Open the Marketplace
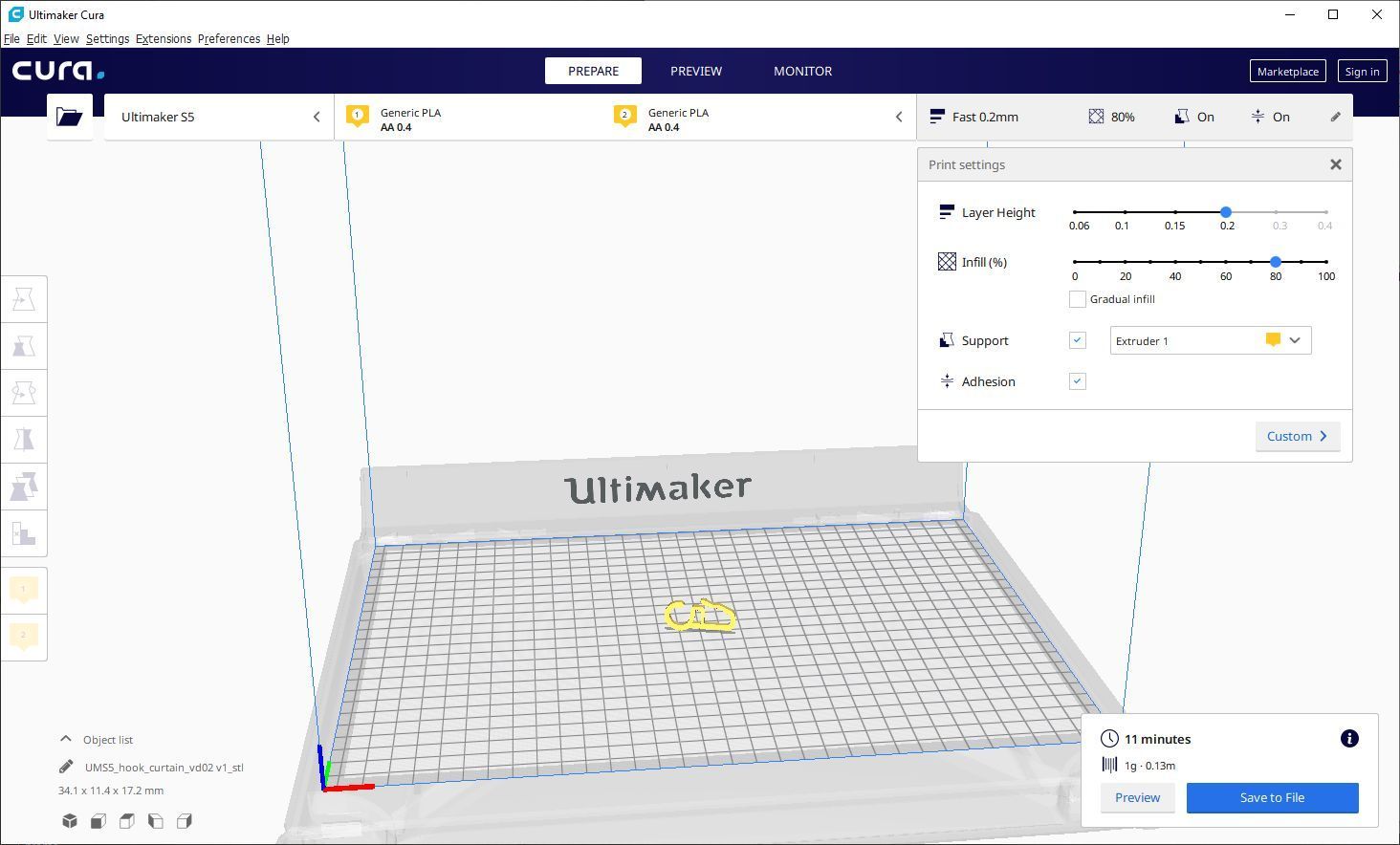Viewport: 1400px width, 845px height. 1287,71
